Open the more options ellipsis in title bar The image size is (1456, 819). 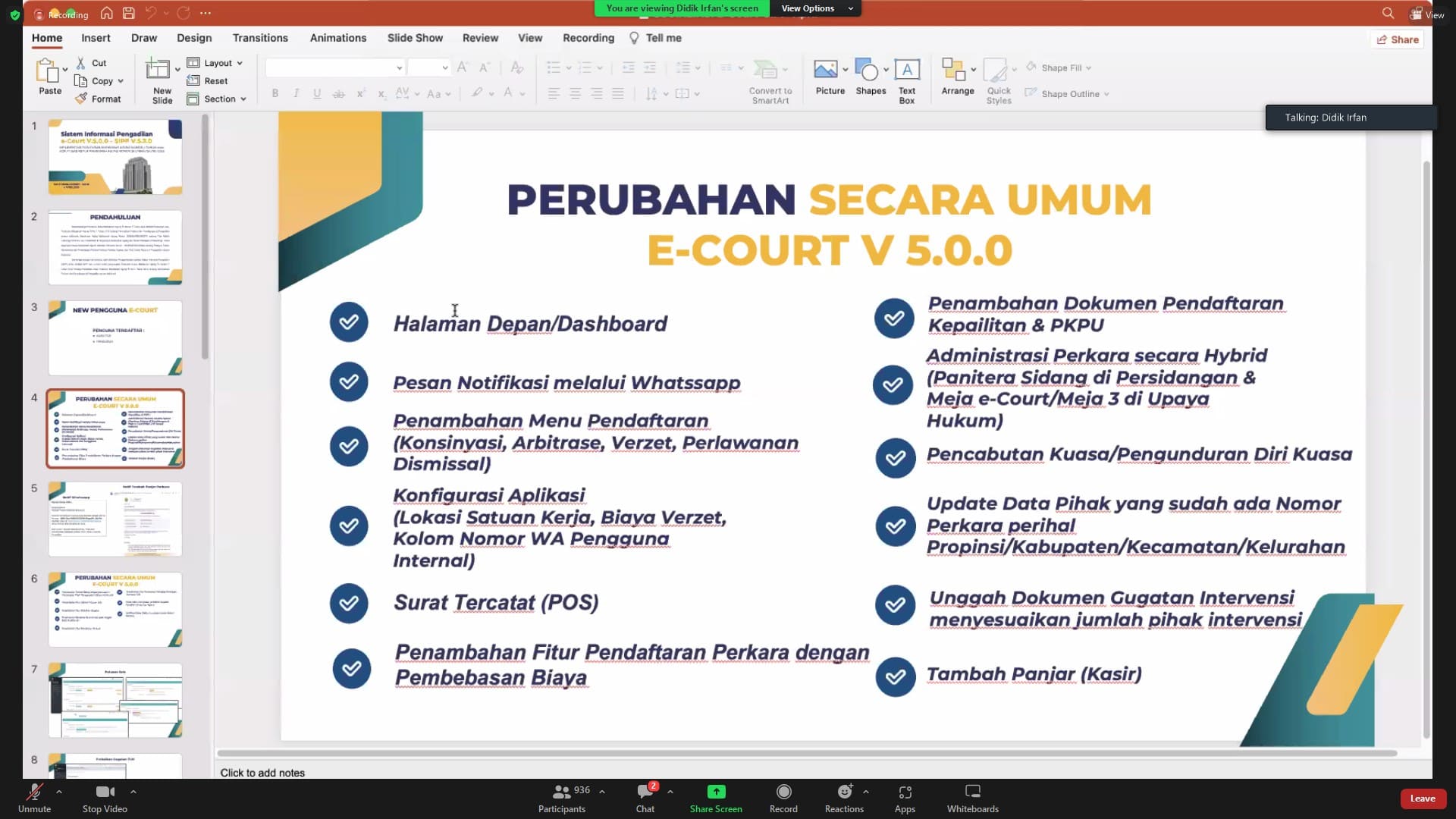click(x=206, y=13)
